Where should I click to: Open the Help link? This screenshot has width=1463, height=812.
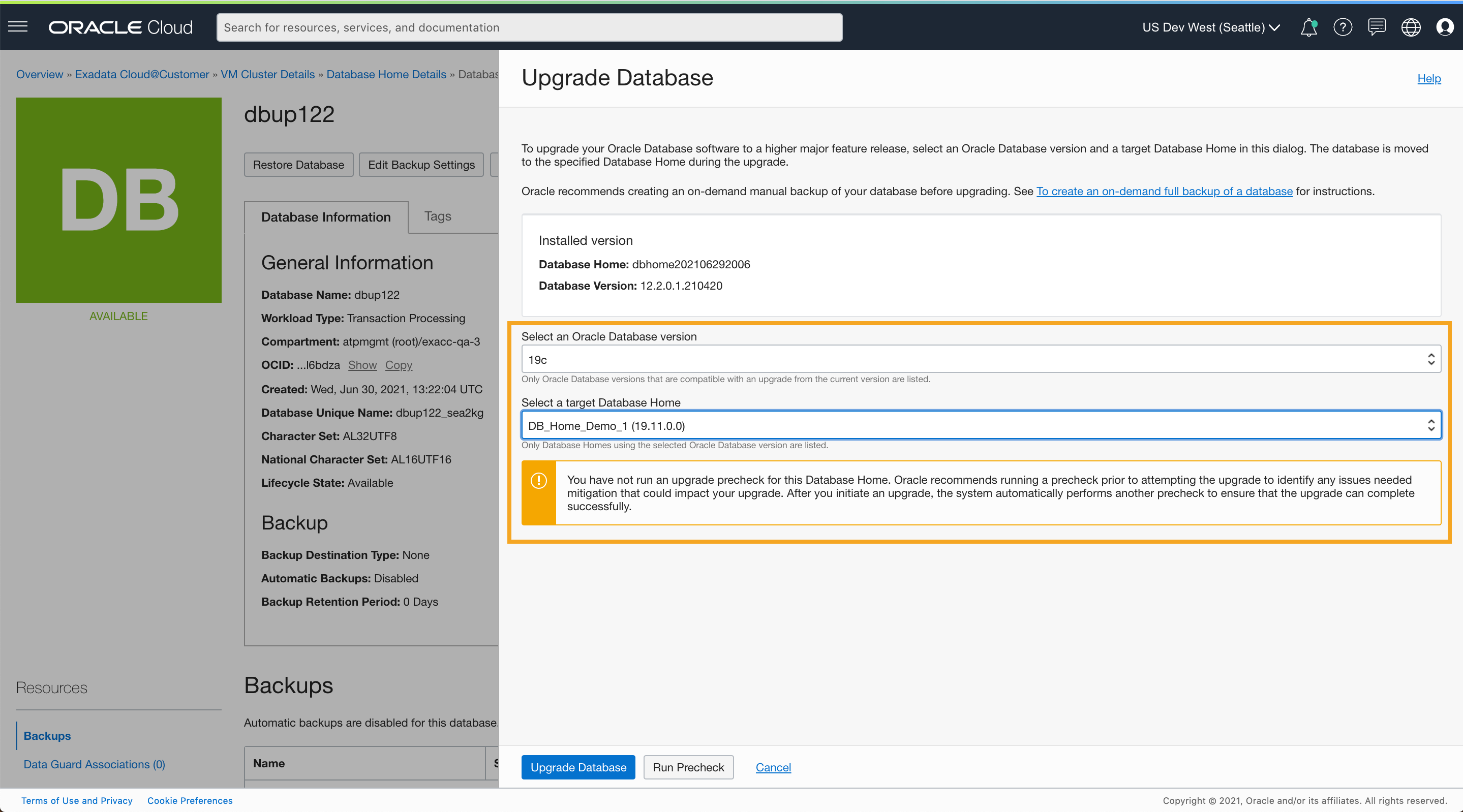tap(1428, 78)
